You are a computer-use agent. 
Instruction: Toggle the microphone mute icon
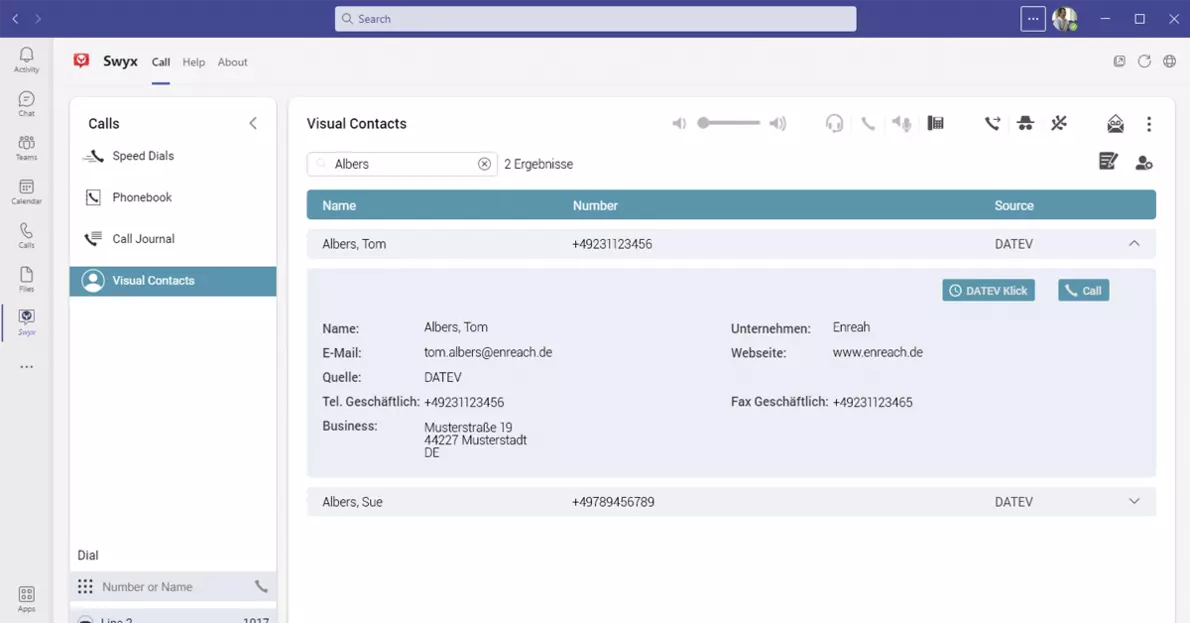[901, 124]
